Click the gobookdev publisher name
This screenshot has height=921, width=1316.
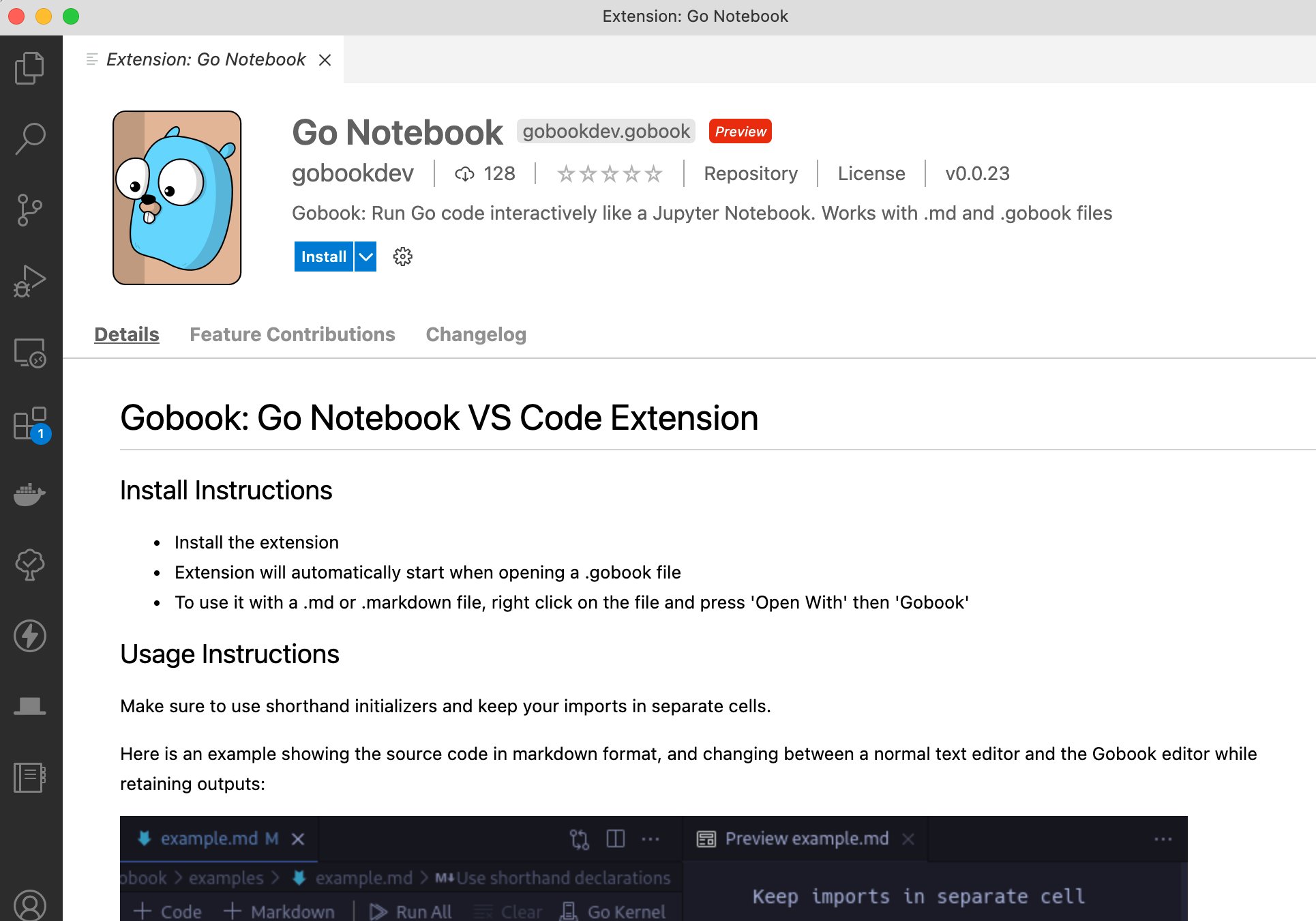[353, 173]
